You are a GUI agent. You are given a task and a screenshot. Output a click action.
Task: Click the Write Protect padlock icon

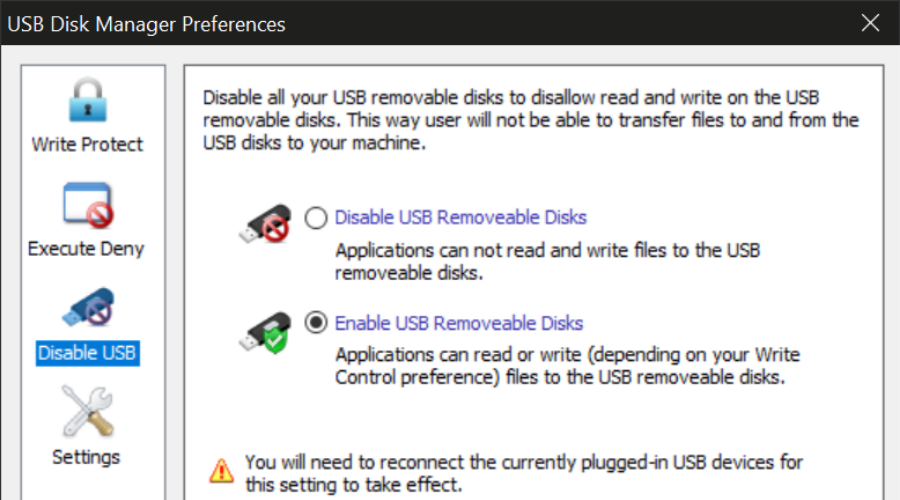click(x=87, y=102)
